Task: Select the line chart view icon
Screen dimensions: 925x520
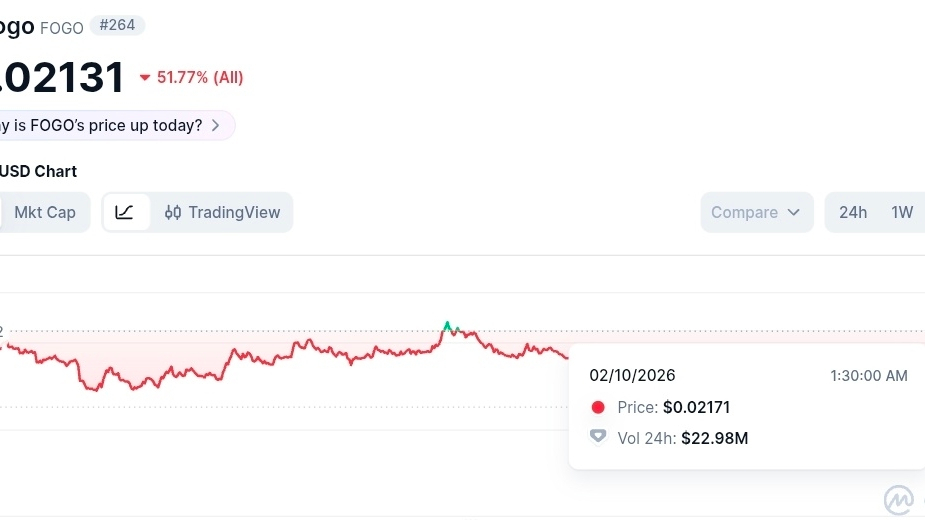Action: click(x=125, y=212)
